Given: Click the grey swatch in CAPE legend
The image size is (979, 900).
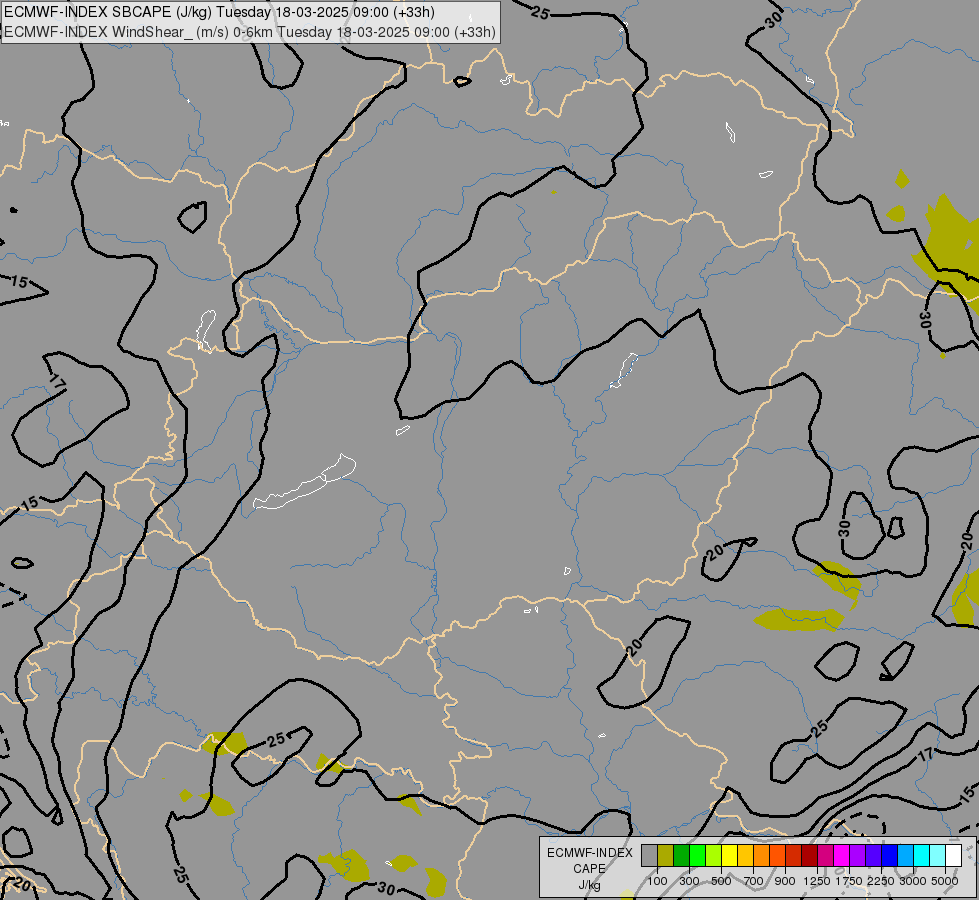Looking at the screenshot, I should [x=649, y=855].
